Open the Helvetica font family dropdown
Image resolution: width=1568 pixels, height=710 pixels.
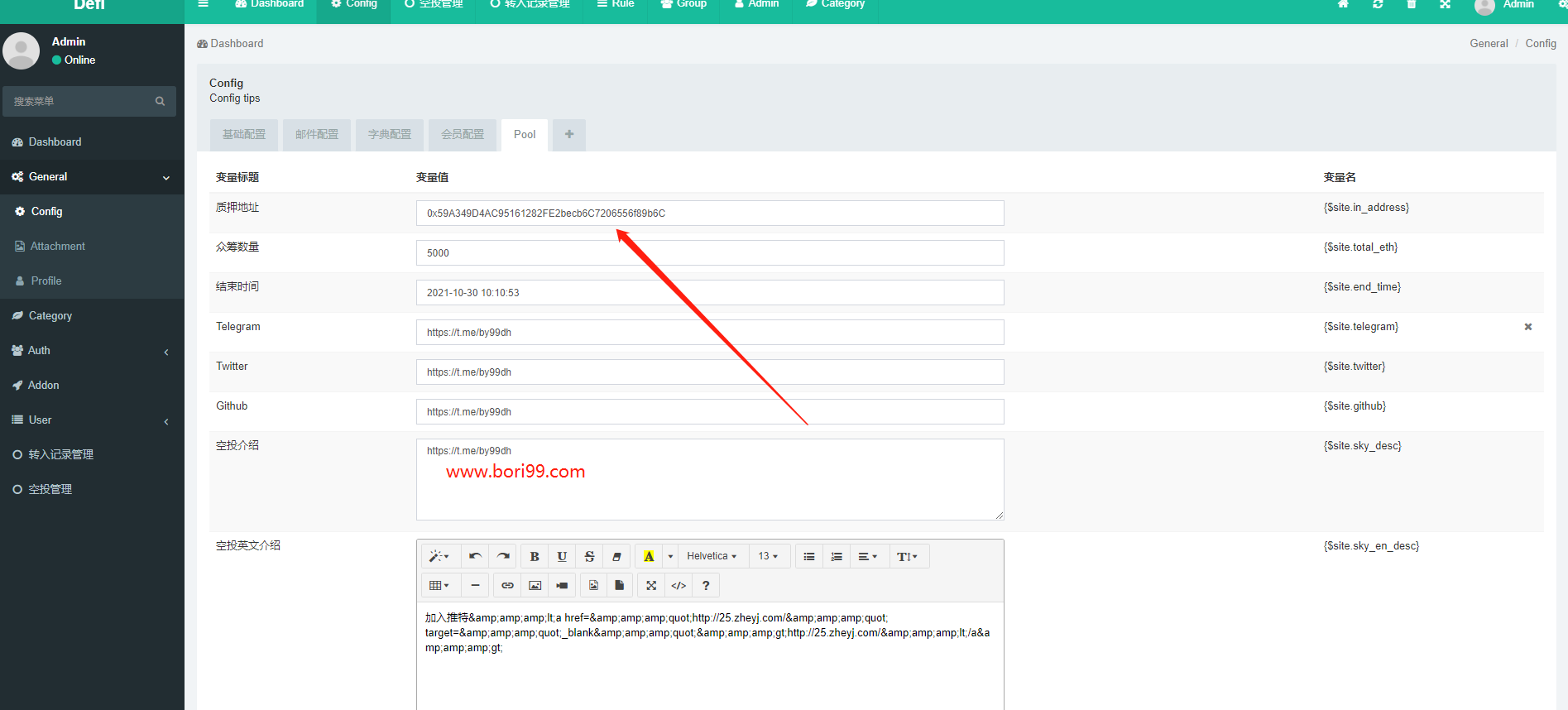tap(712, 556)
